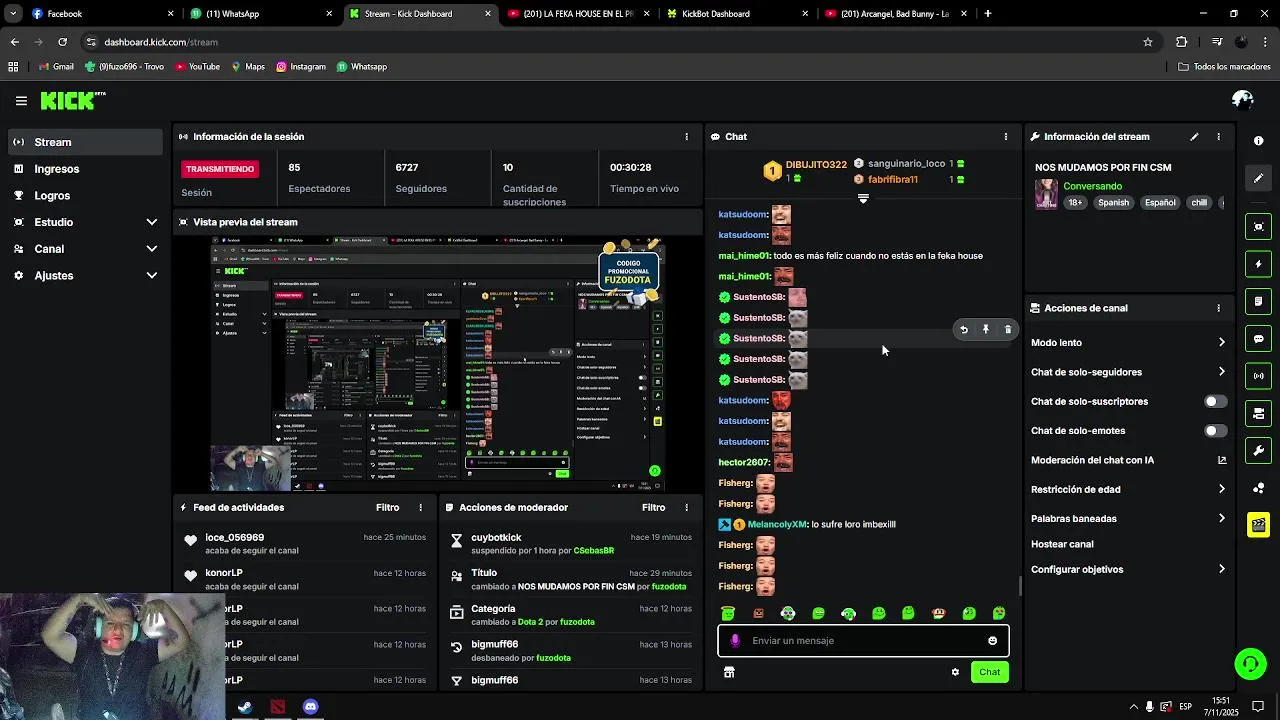Select Stream in the left sidebar
Image resolution: width=1280 pixels, height=720 pixels.
click(x=85, y=142)
